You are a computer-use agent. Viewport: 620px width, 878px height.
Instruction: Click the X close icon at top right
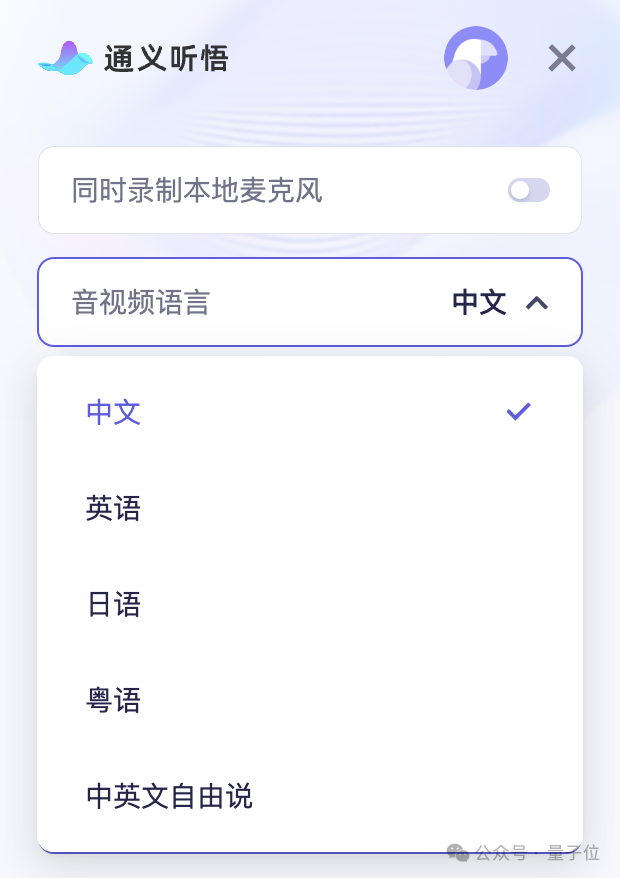(x=562, y=58)
